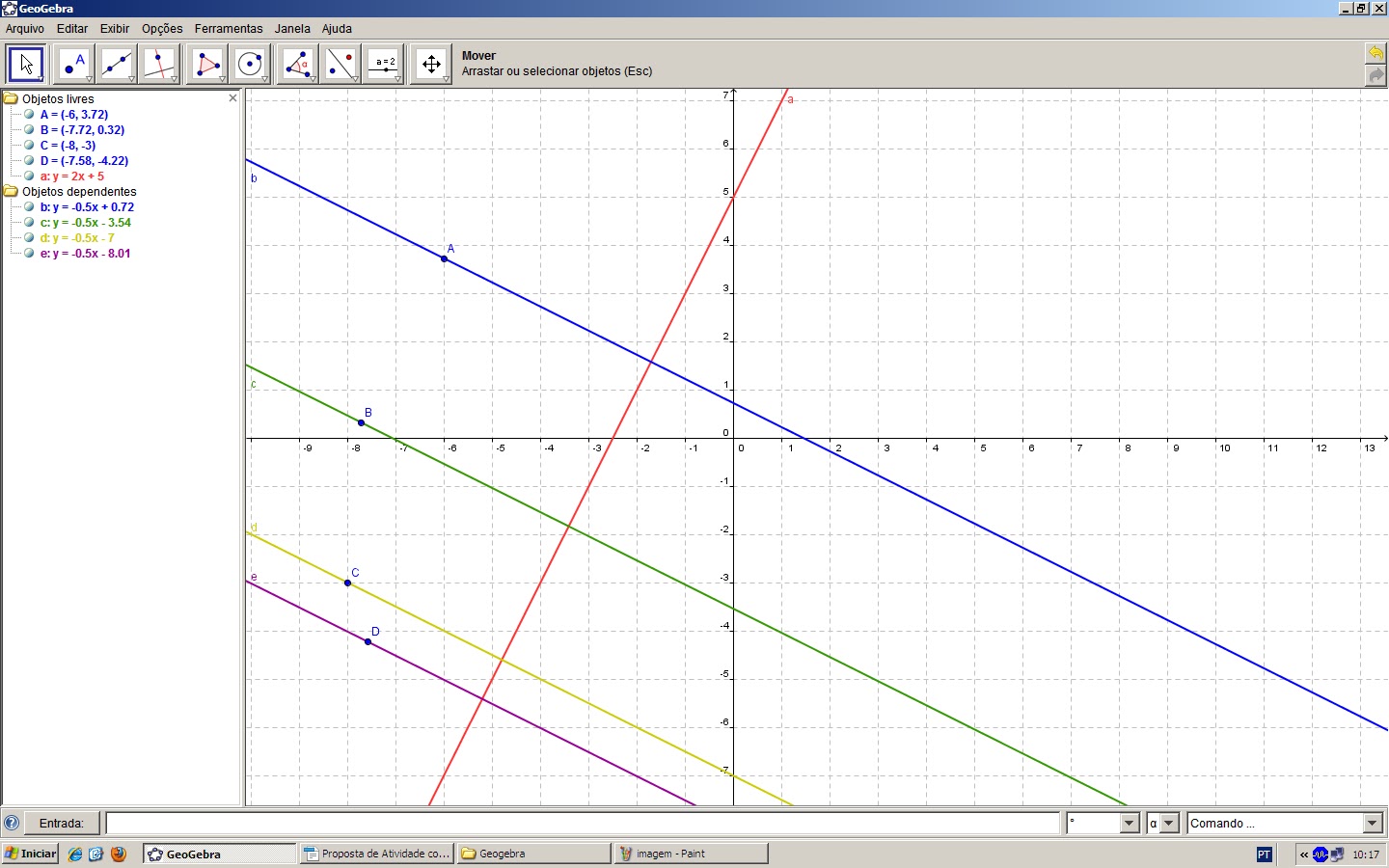Collapse the Objetos livres folder
The width and height of the screenshot is (1389, 868).
pos(11,98)
